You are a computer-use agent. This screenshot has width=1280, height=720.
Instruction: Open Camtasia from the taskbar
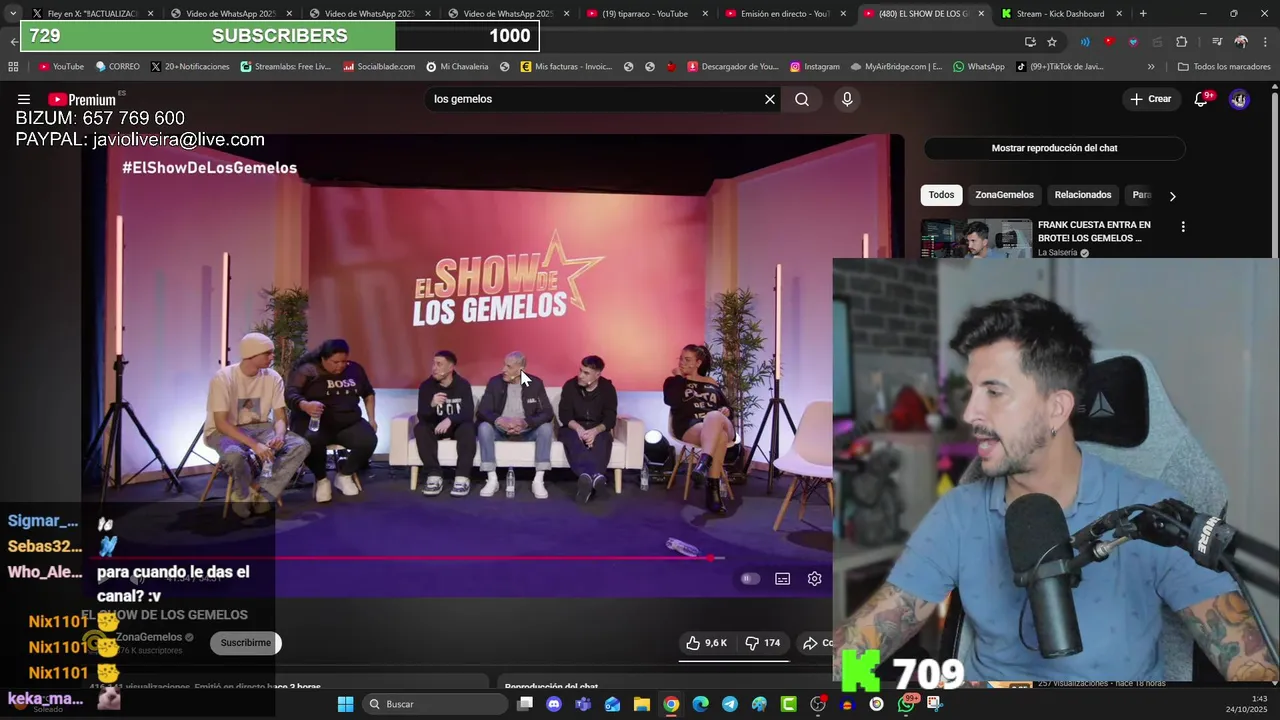(788, 704)
